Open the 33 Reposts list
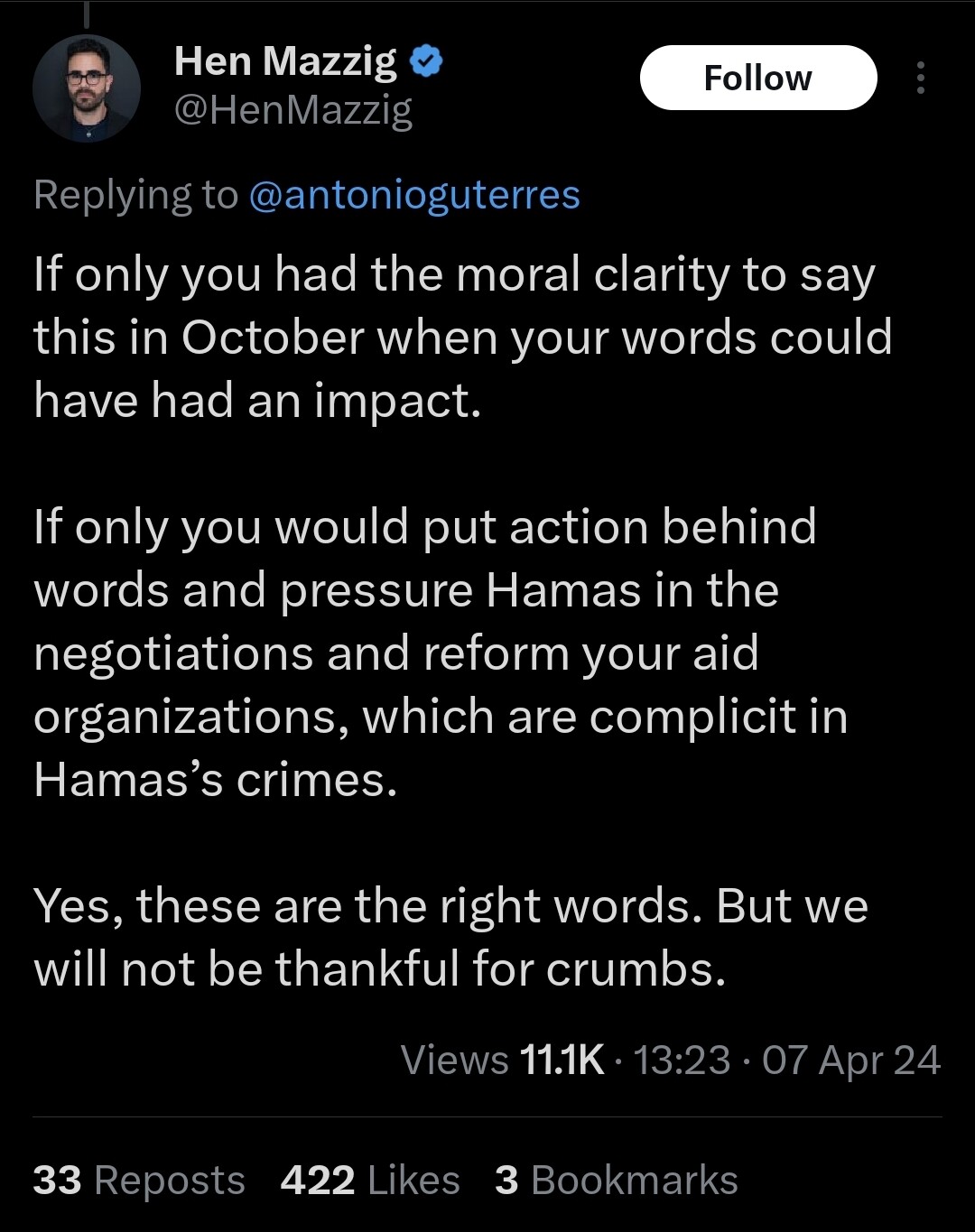975x1232 pixels. [139, 1181]
